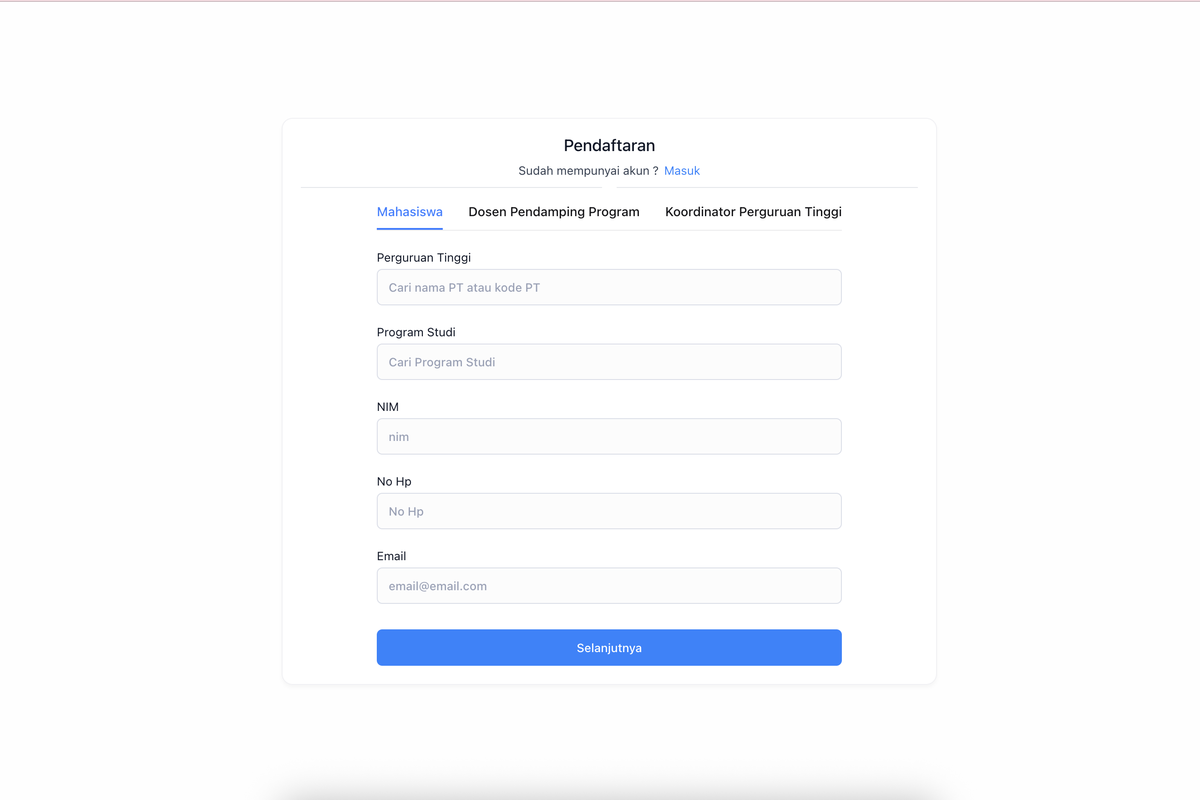Viewport: 1200px width, 800px height.
Task: Select the email@email.com input field
Action: pyautogui.click(x=609, y=586)
